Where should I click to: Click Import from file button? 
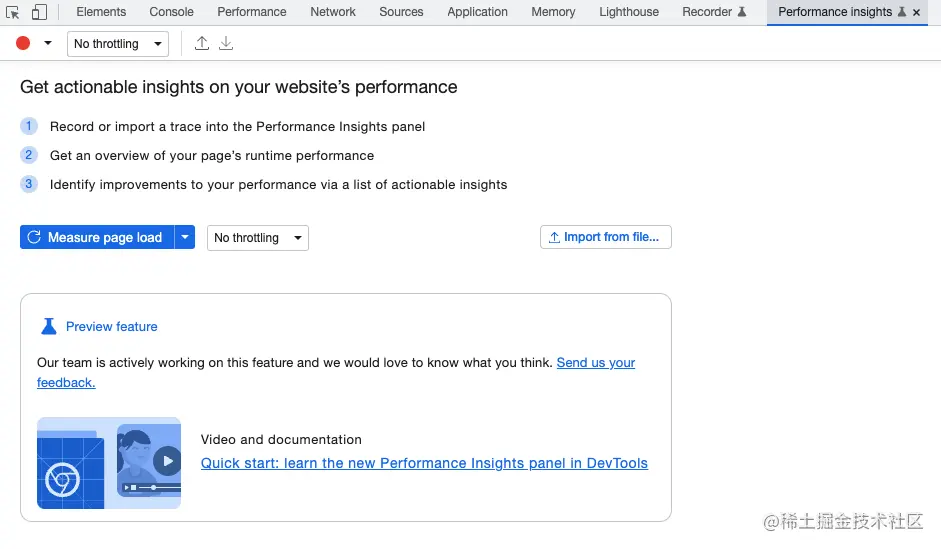click(605, 237)
